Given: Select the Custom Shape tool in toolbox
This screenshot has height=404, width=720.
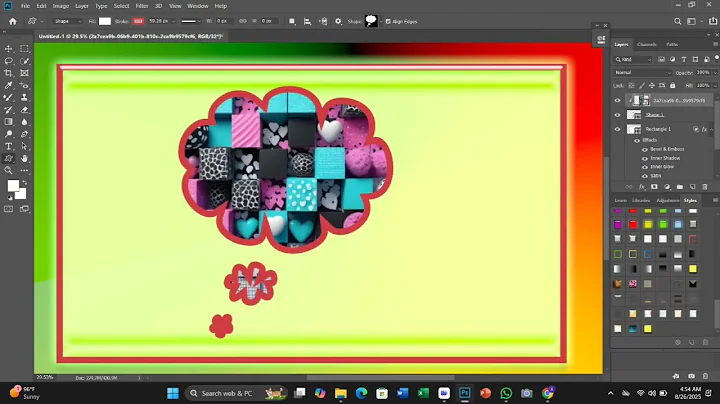Looking at the screenshot, I should (8, 158).
